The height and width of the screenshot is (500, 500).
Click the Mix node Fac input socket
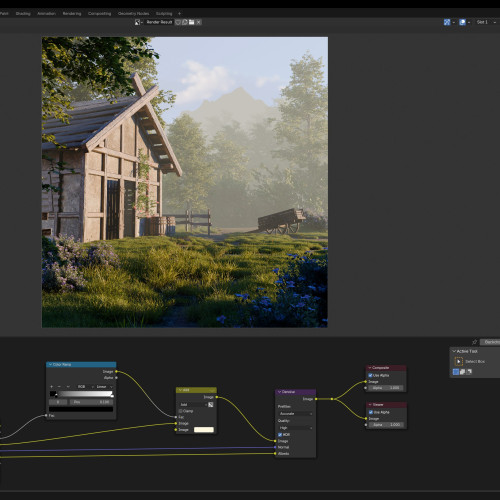pos(176,417)
